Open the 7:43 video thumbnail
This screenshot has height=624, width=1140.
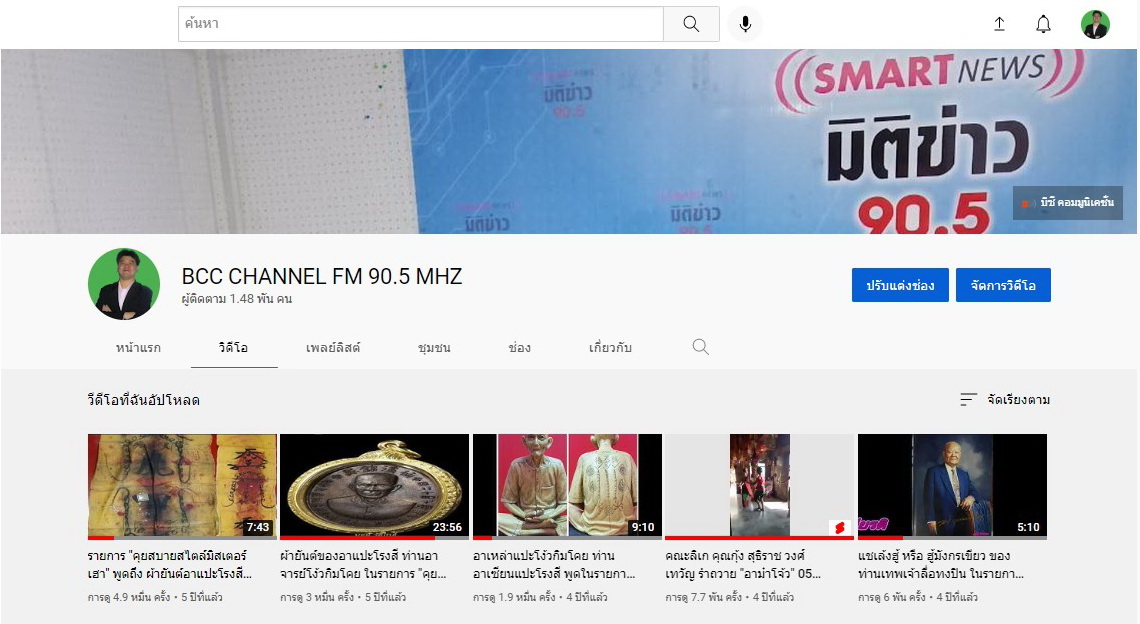[x=182, y=487]
